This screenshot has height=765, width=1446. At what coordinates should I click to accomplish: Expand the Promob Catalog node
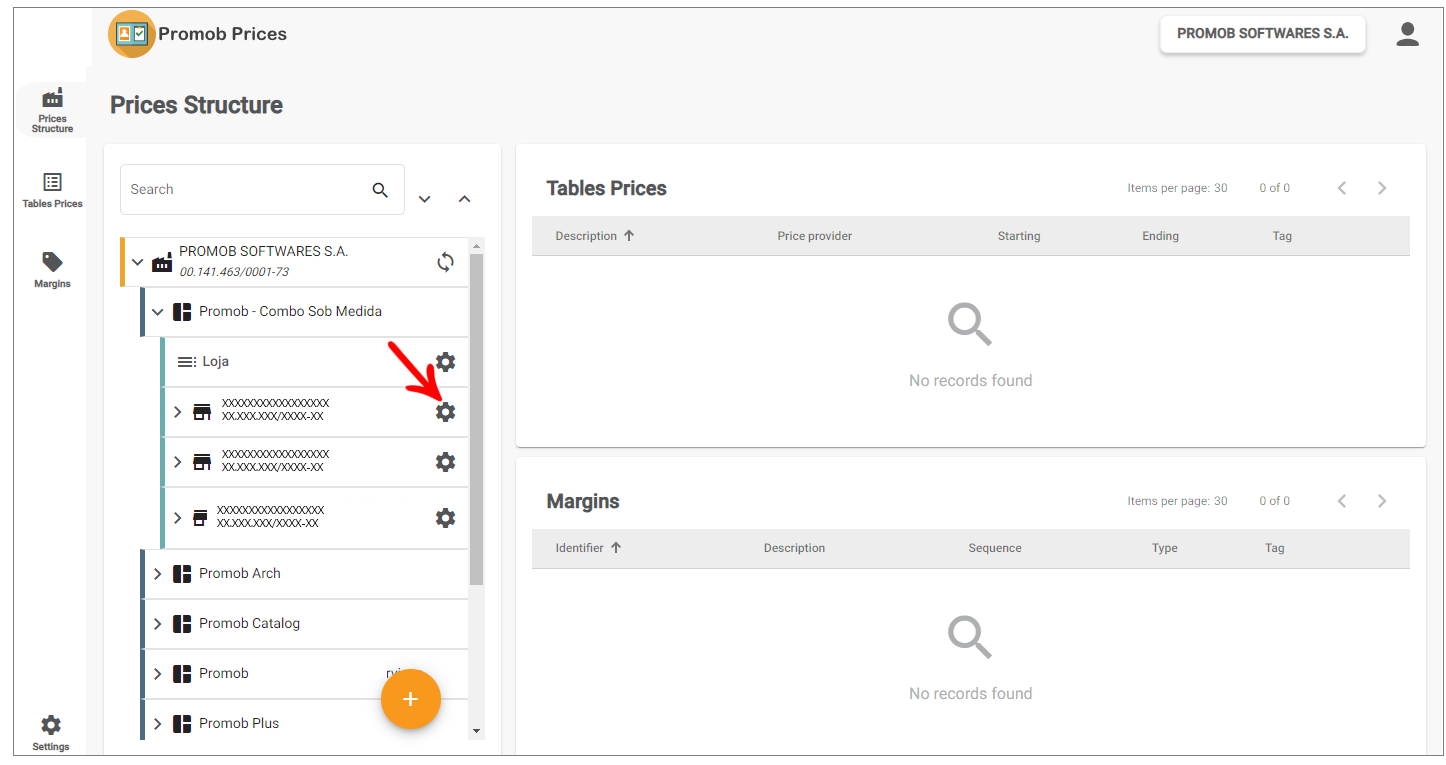click(157, 624)
